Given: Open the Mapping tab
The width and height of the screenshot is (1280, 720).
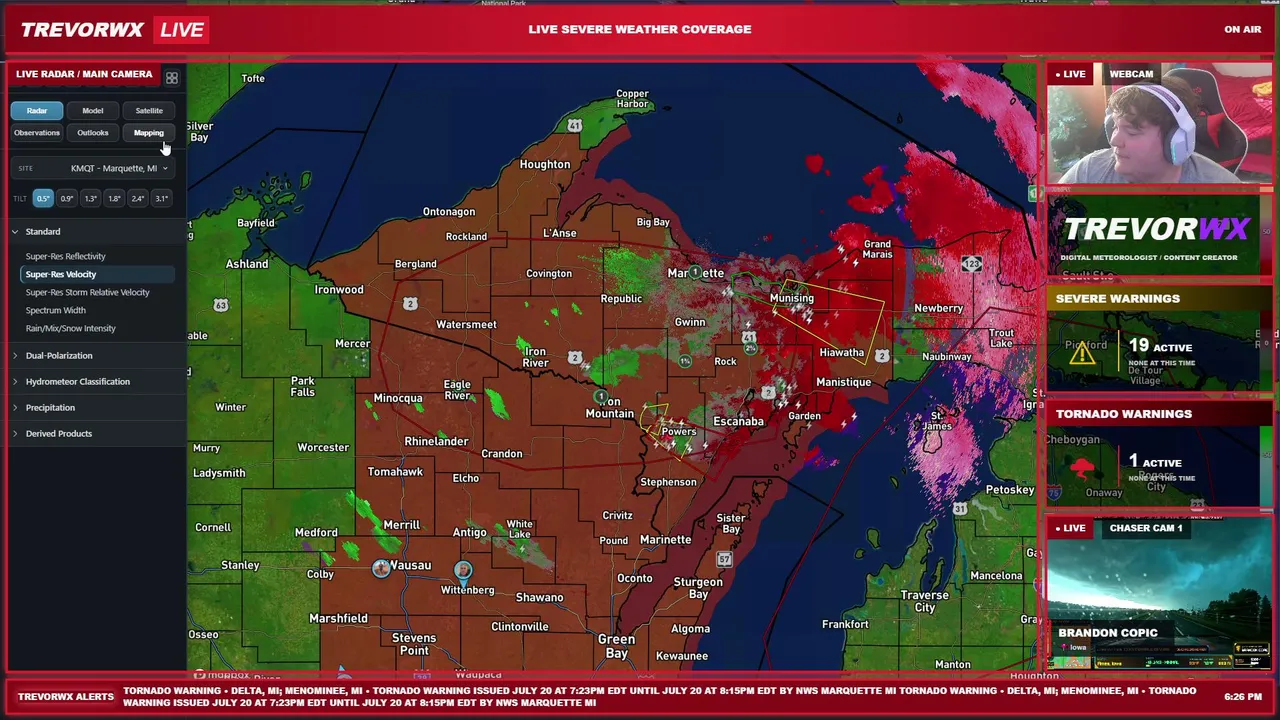Looking at the screenshot, I should [x=149, y=133].
